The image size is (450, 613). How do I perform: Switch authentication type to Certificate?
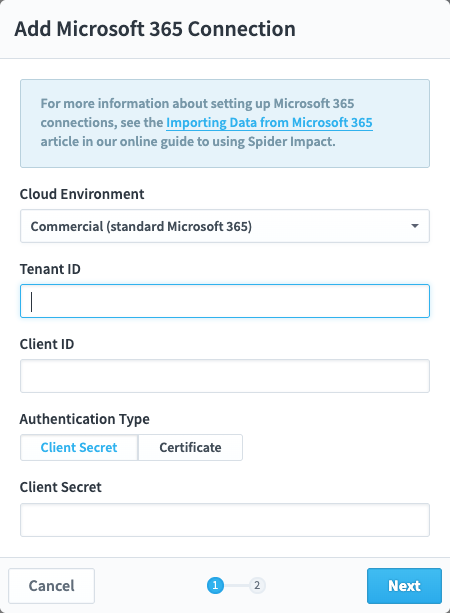[190, 447]
